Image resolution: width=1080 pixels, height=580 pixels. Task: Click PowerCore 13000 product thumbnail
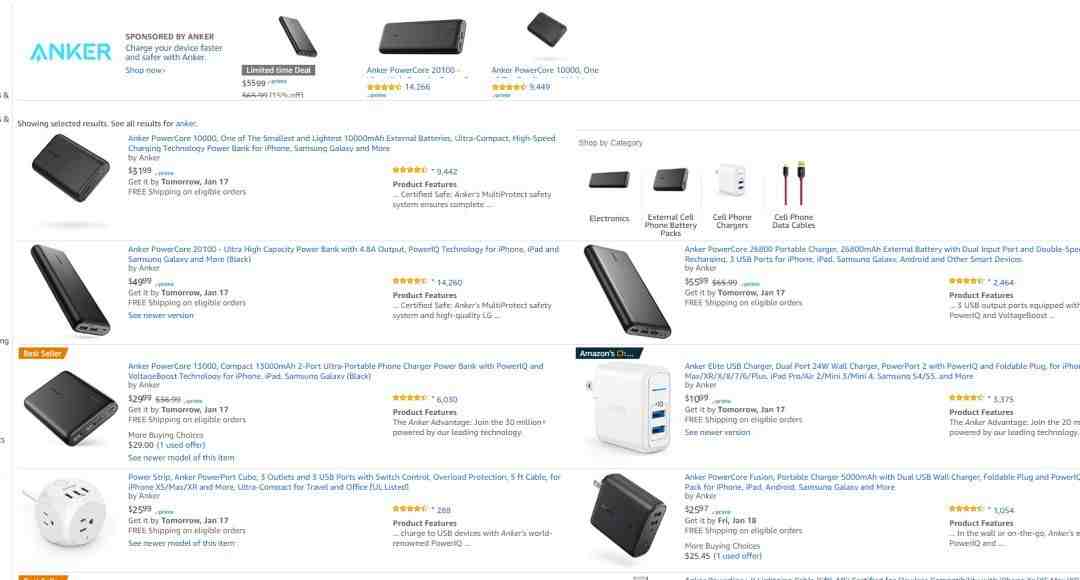click(71, 408)
